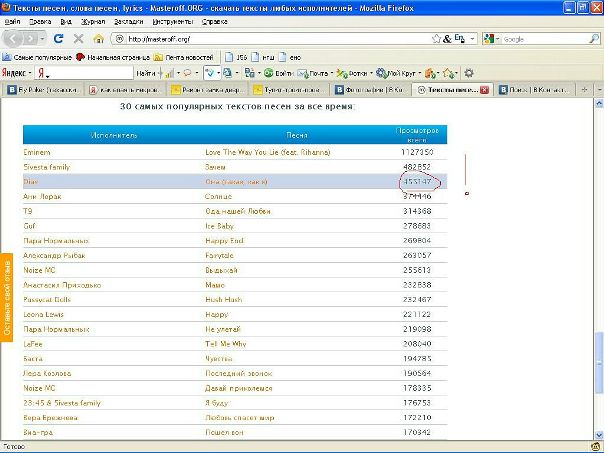The image size is (604, 453).
Task: Open the Sivesta family artist link
Action: [x=47, y=167]
